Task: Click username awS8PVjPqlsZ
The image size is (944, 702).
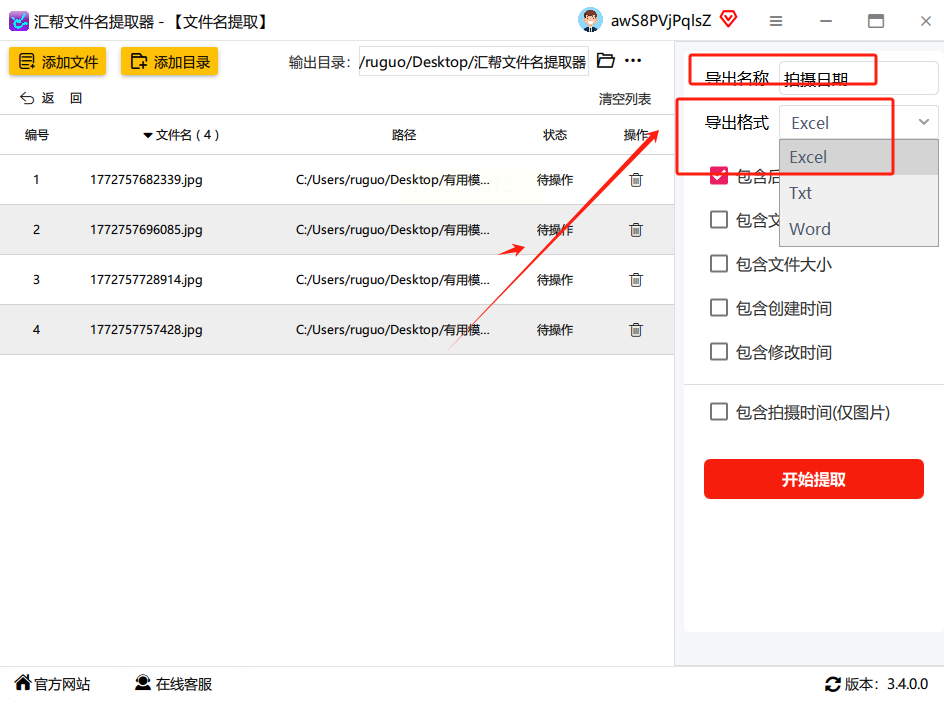Action: pyautogui.click(x=661, y=20)
